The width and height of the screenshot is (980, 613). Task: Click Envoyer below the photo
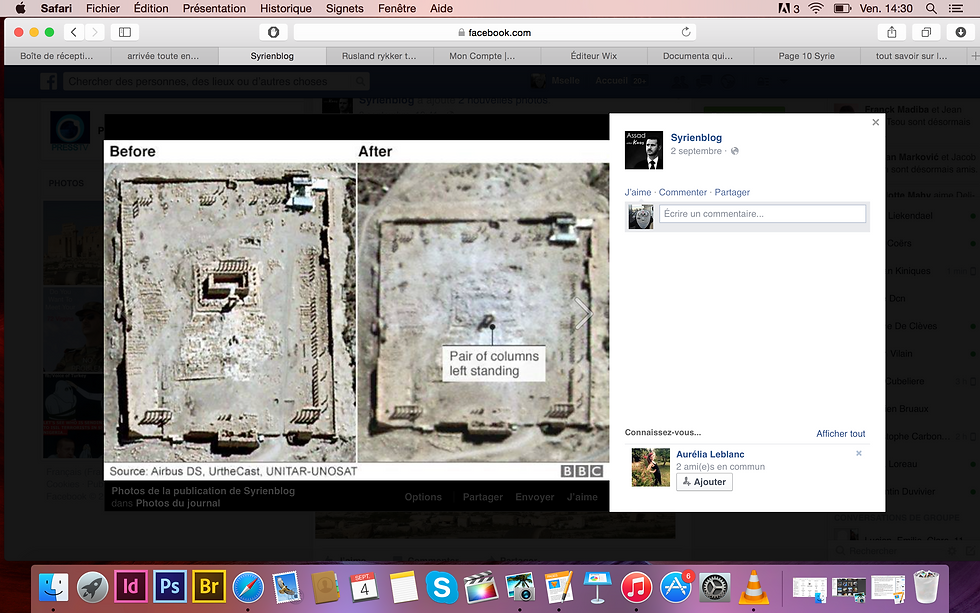pyautogui.click(x=534, y=497)
